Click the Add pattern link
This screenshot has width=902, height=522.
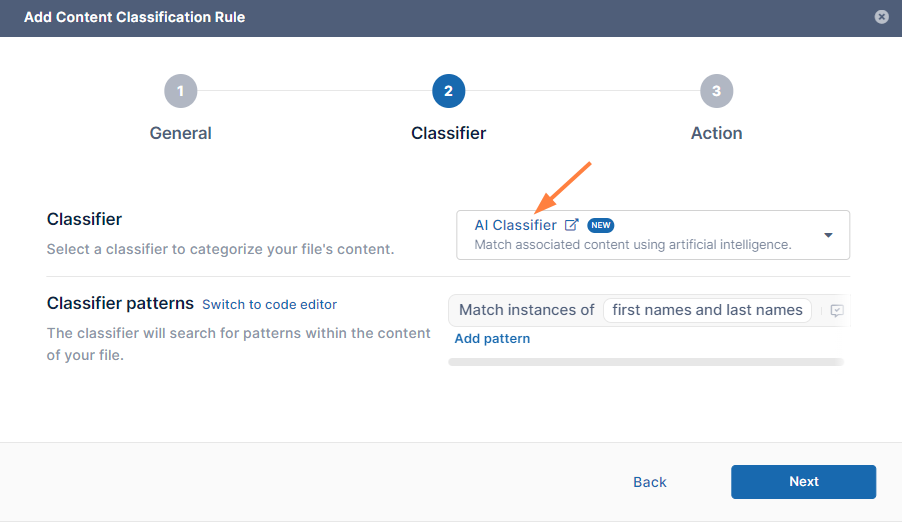[492, 339]
